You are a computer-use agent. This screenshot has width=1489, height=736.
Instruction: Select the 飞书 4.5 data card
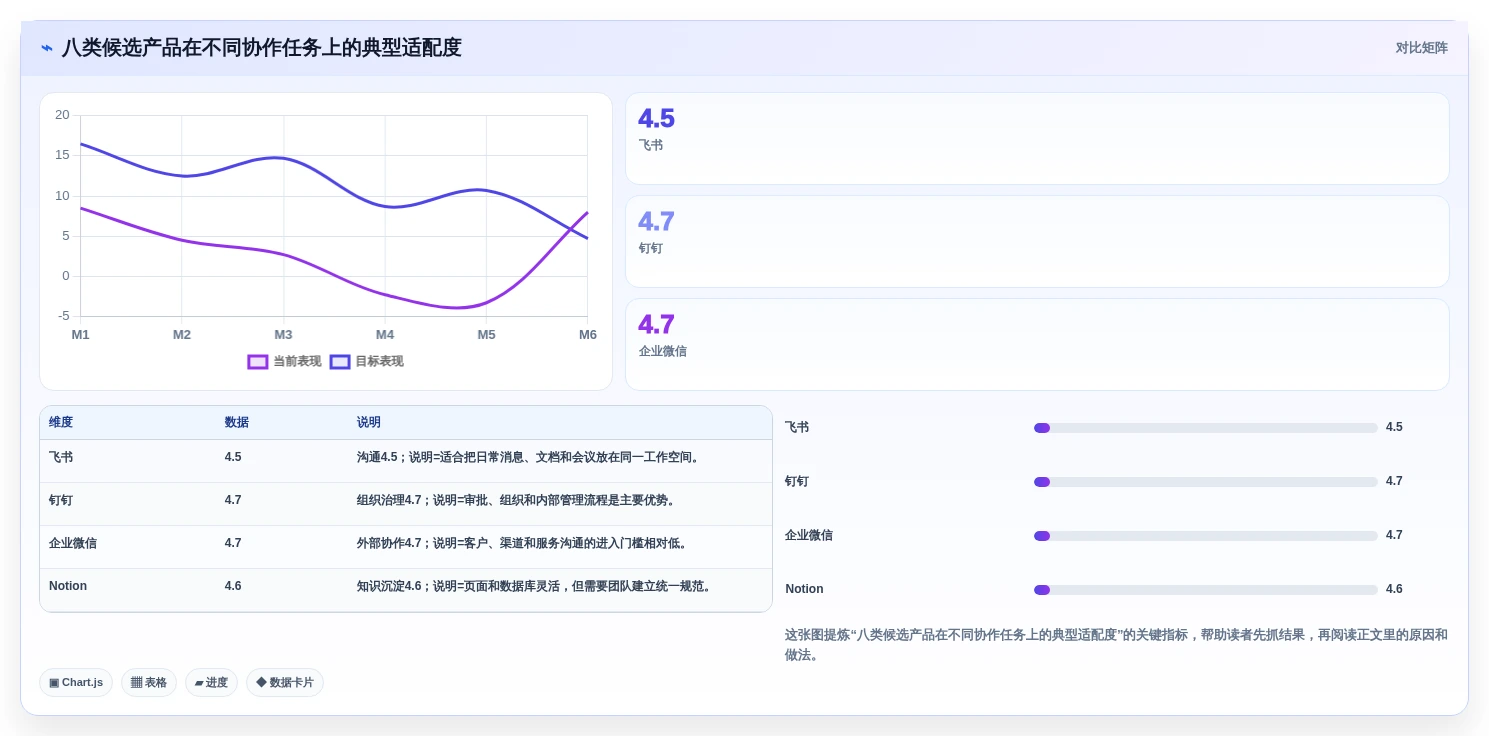coord(1037,139)
